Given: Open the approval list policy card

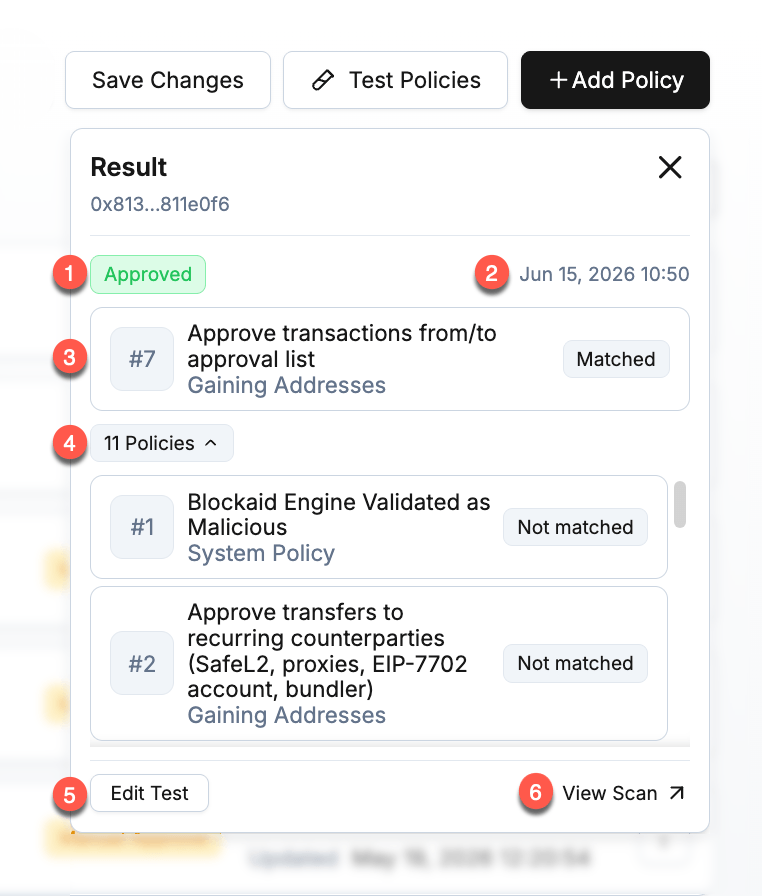Looking at the screenshot, I should (x=390, y=359).
